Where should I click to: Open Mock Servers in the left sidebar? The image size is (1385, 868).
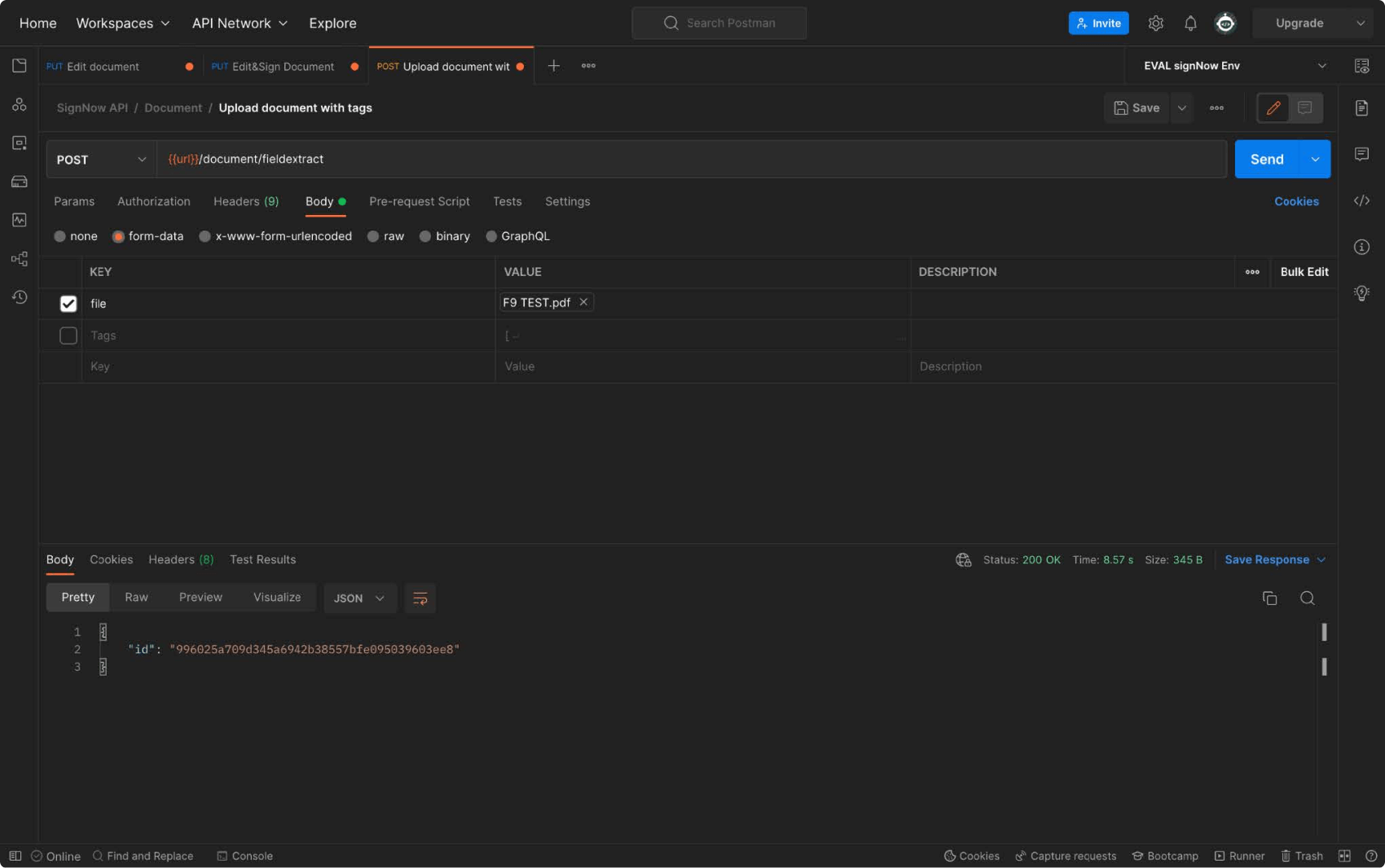tap(20, 182)
